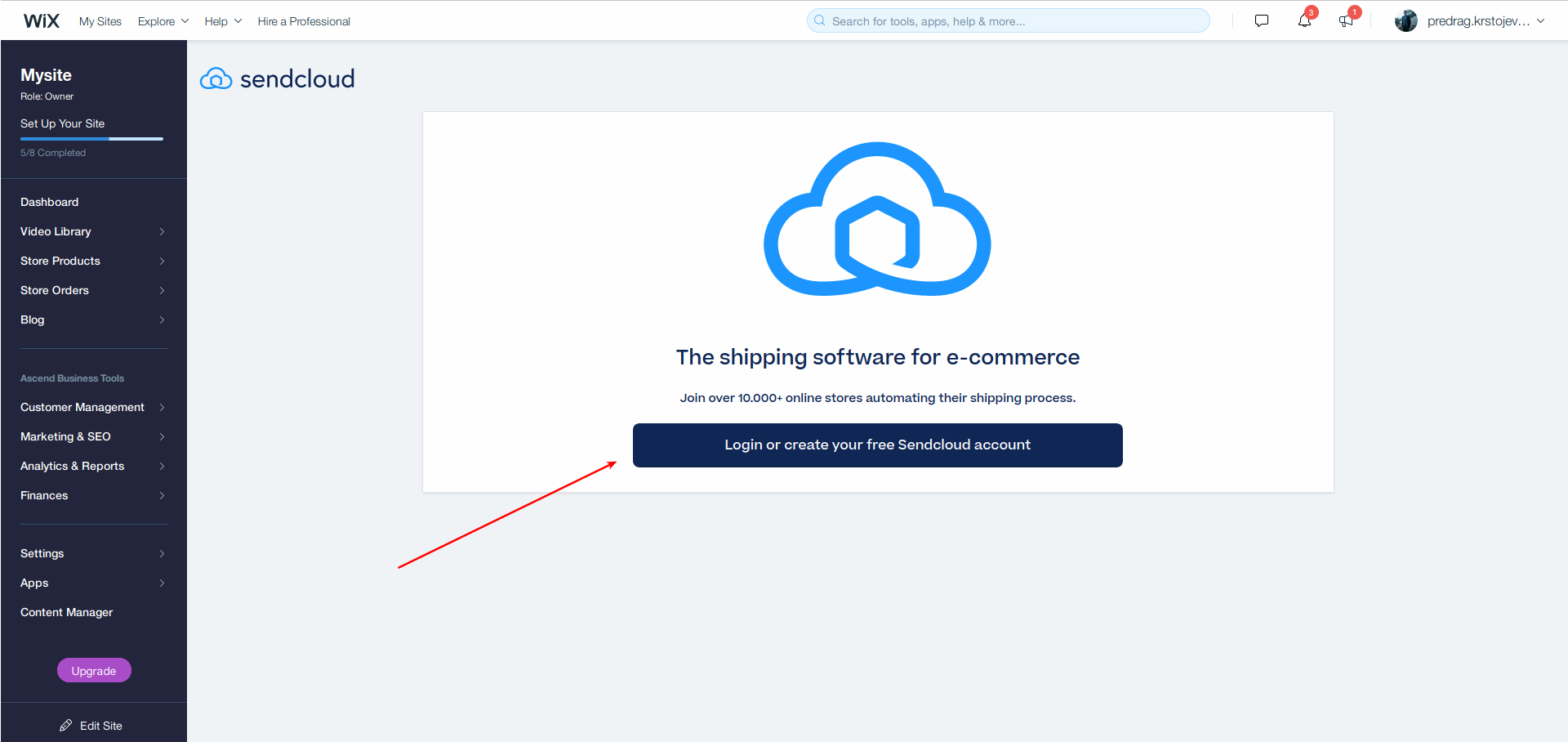This screenshot has height=742, width=1568.
Task: Go to My Sites
Action: pos(100,21)
